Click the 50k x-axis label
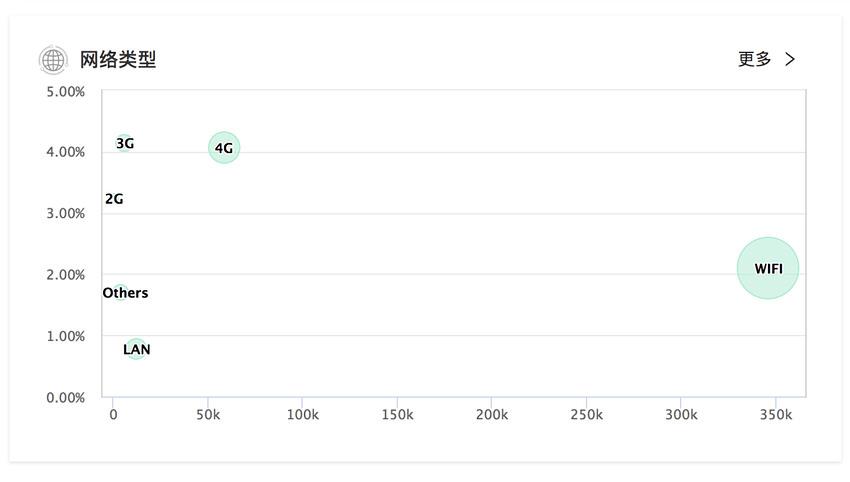 point(208,415)
